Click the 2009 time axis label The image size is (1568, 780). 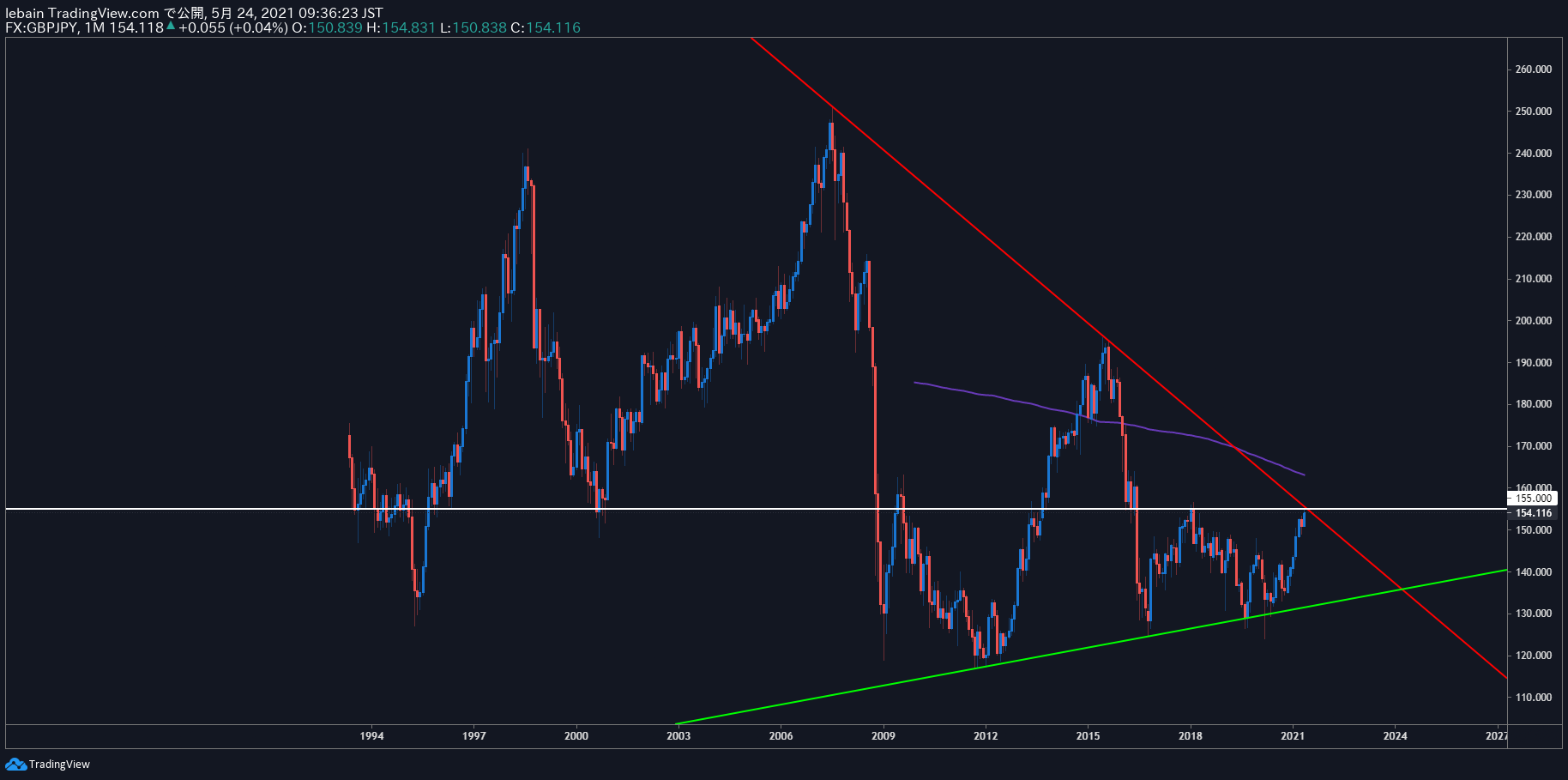click(x=884, y=736)
